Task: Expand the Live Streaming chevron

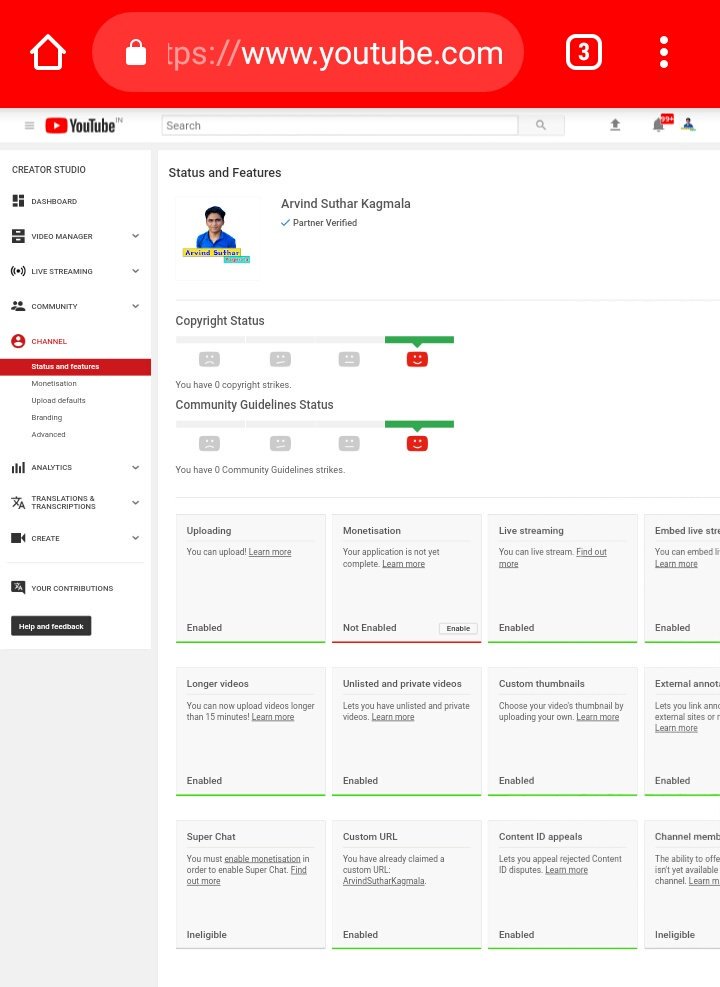Action: tap(135, 271)
